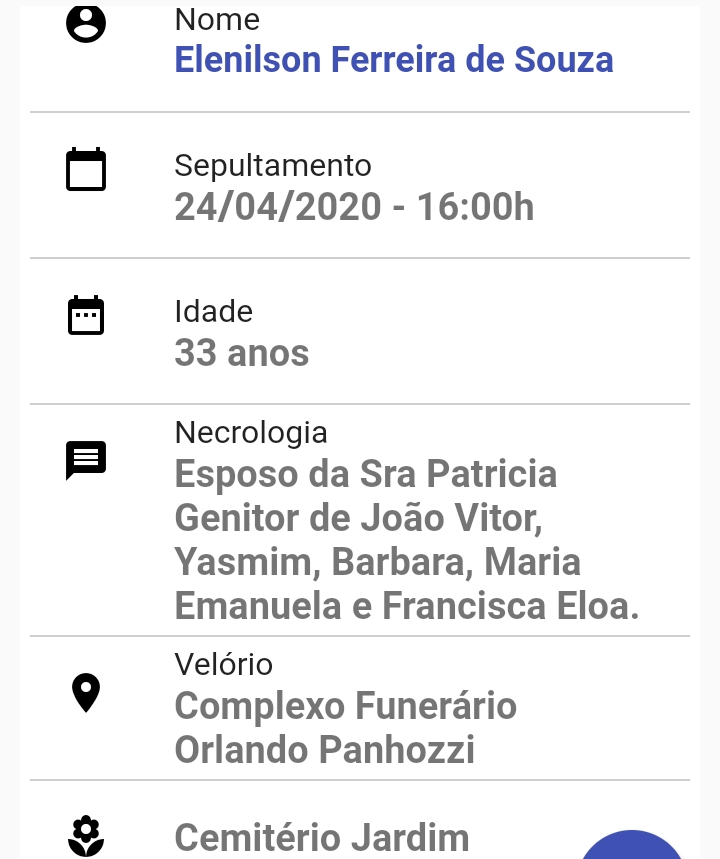Open Complexo Funerário Orlando Panhozzi location
The height and width of the screenshot is (859, 720).
(x=346, y=728)
